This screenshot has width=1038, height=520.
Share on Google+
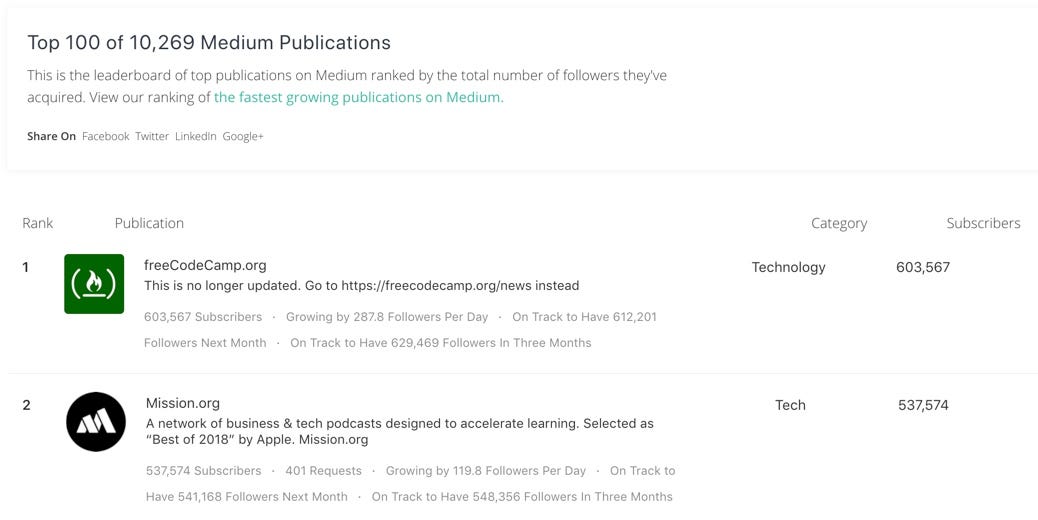[243, 136]
